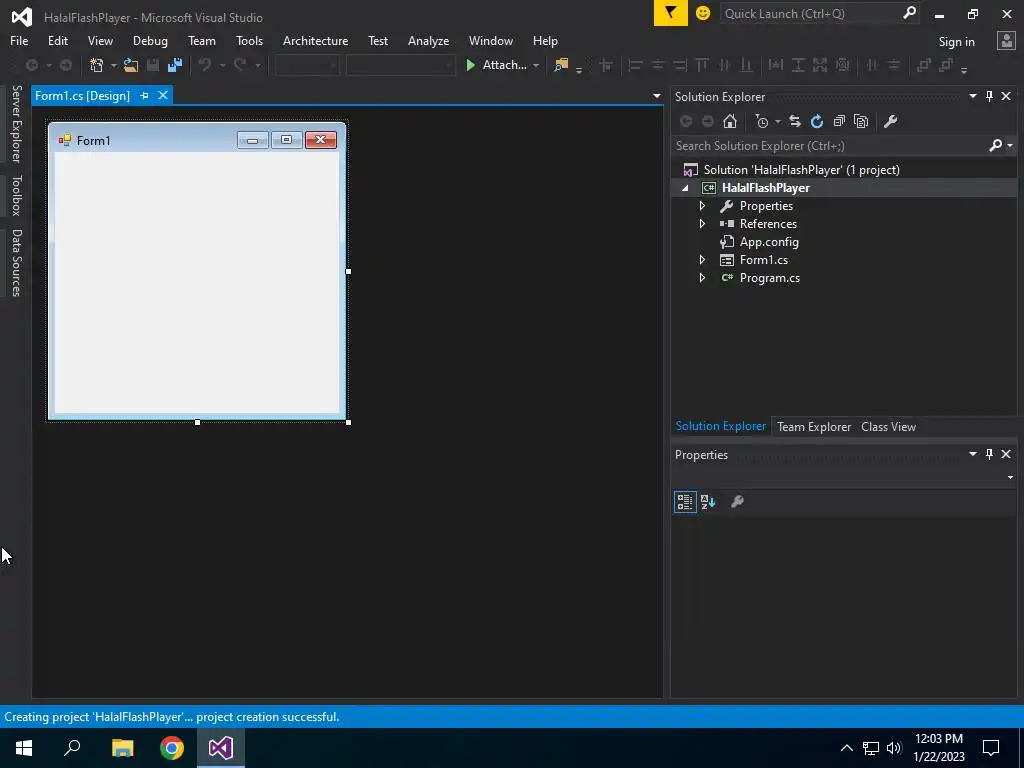Click the Attach... start button

[x=496, y=65]
